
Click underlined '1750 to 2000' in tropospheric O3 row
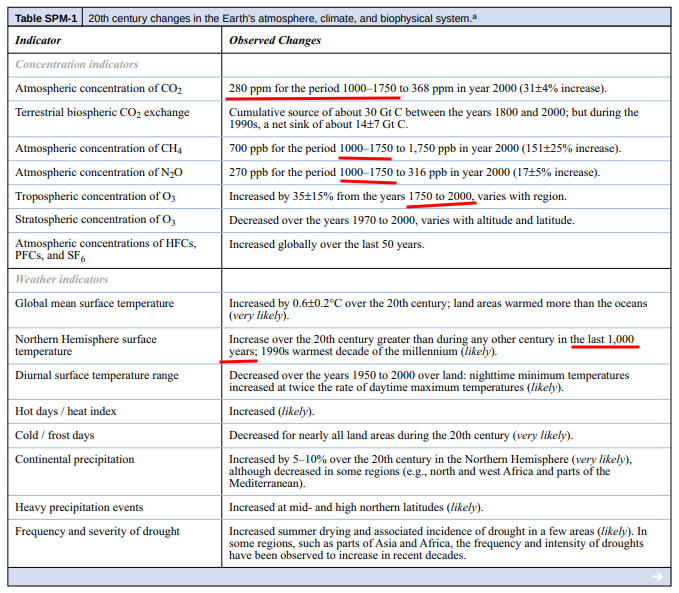(441, 196)
